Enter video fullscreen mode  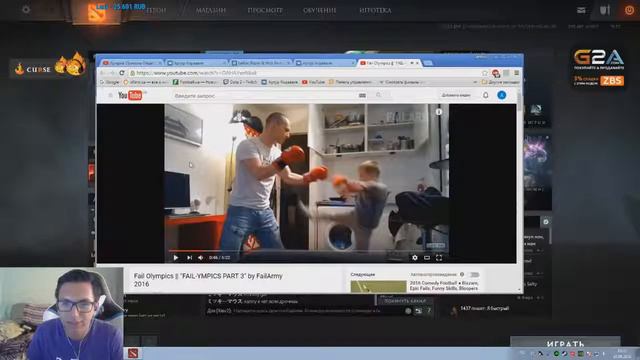[439, 258]
